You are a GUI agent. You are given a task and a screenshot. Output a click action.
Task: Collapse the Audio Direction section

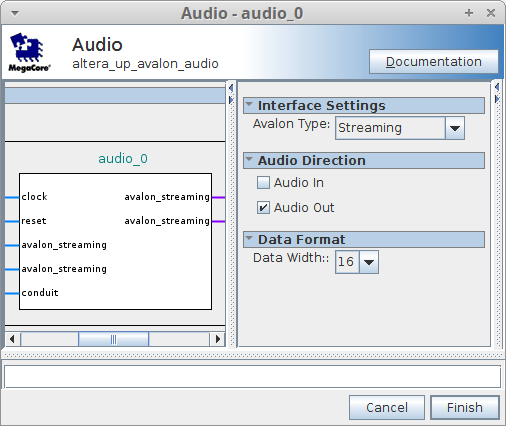coord(249,160)
